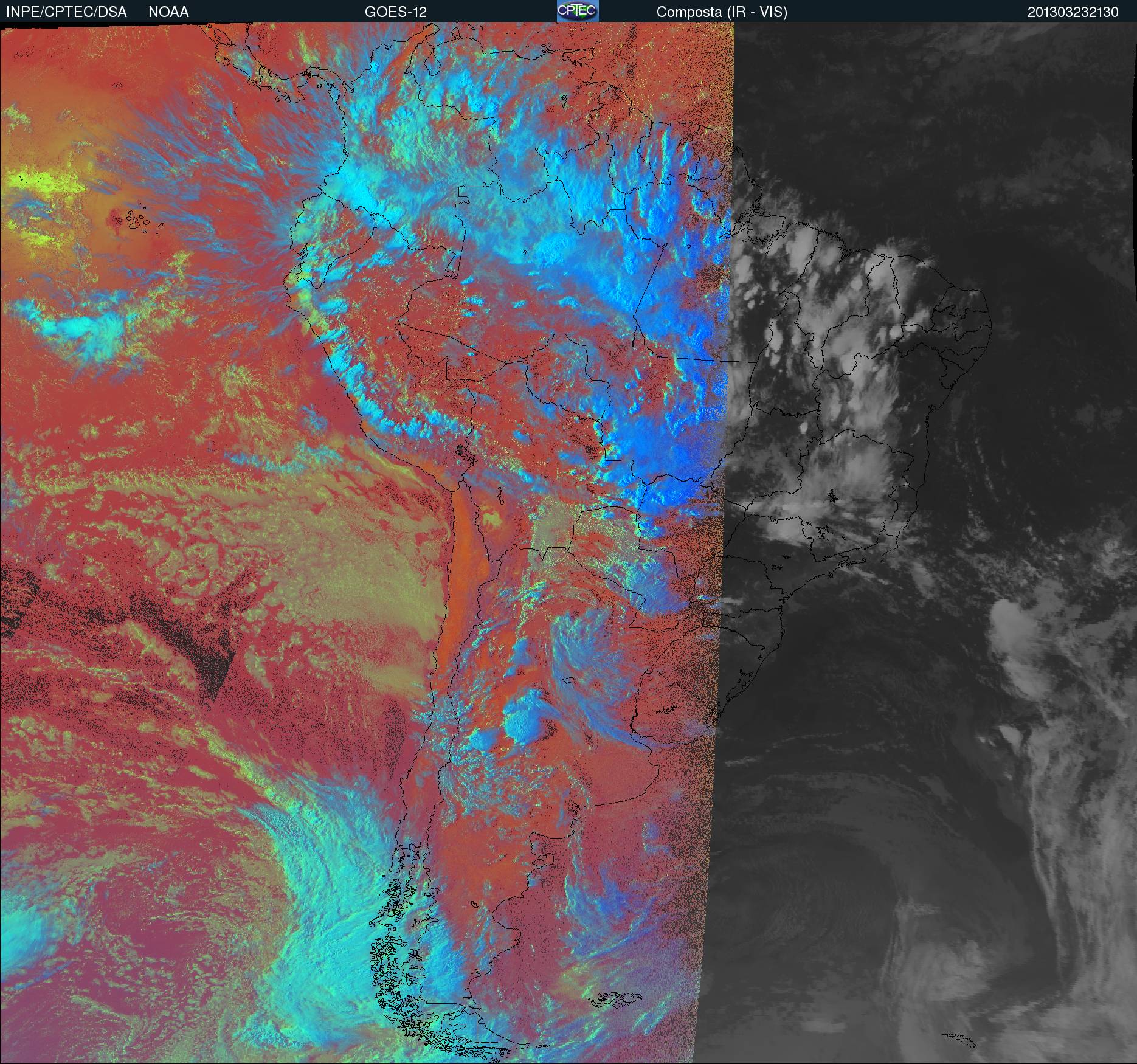Image resolution: width=1137 pixels, height=1064 pixels.
Task: Click the Composta (IR - VIS) title
Action: (722, 12)
